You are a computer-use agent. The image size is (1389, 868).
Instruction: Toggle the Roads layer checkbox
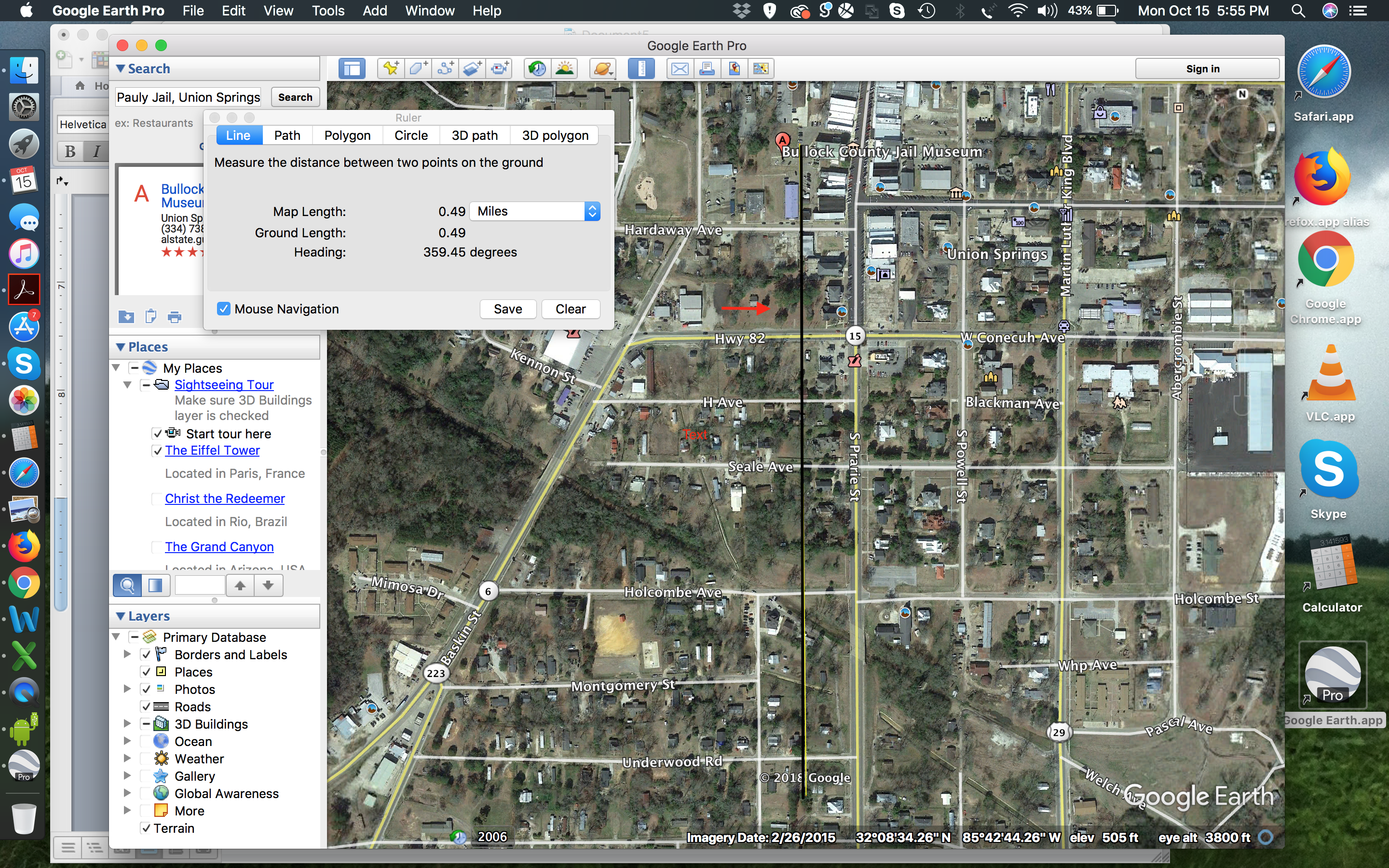146,706
